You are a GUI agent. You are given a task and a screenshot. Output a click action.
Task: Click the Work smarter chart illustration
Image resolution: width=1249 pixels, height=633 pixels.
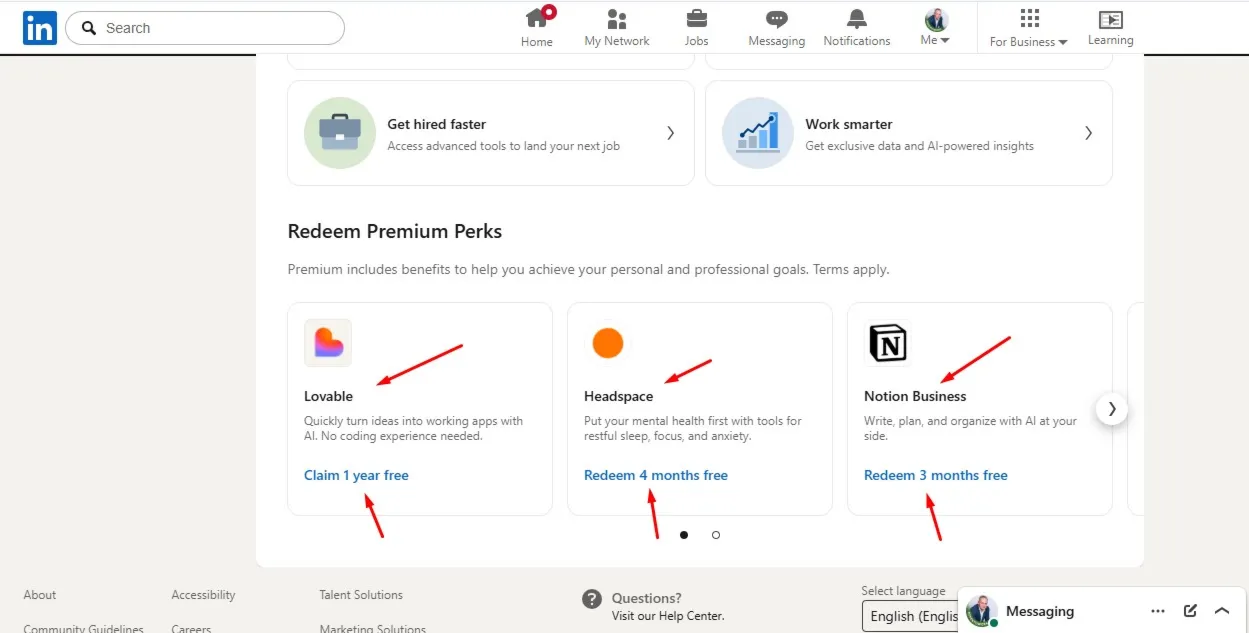(758, 133)
